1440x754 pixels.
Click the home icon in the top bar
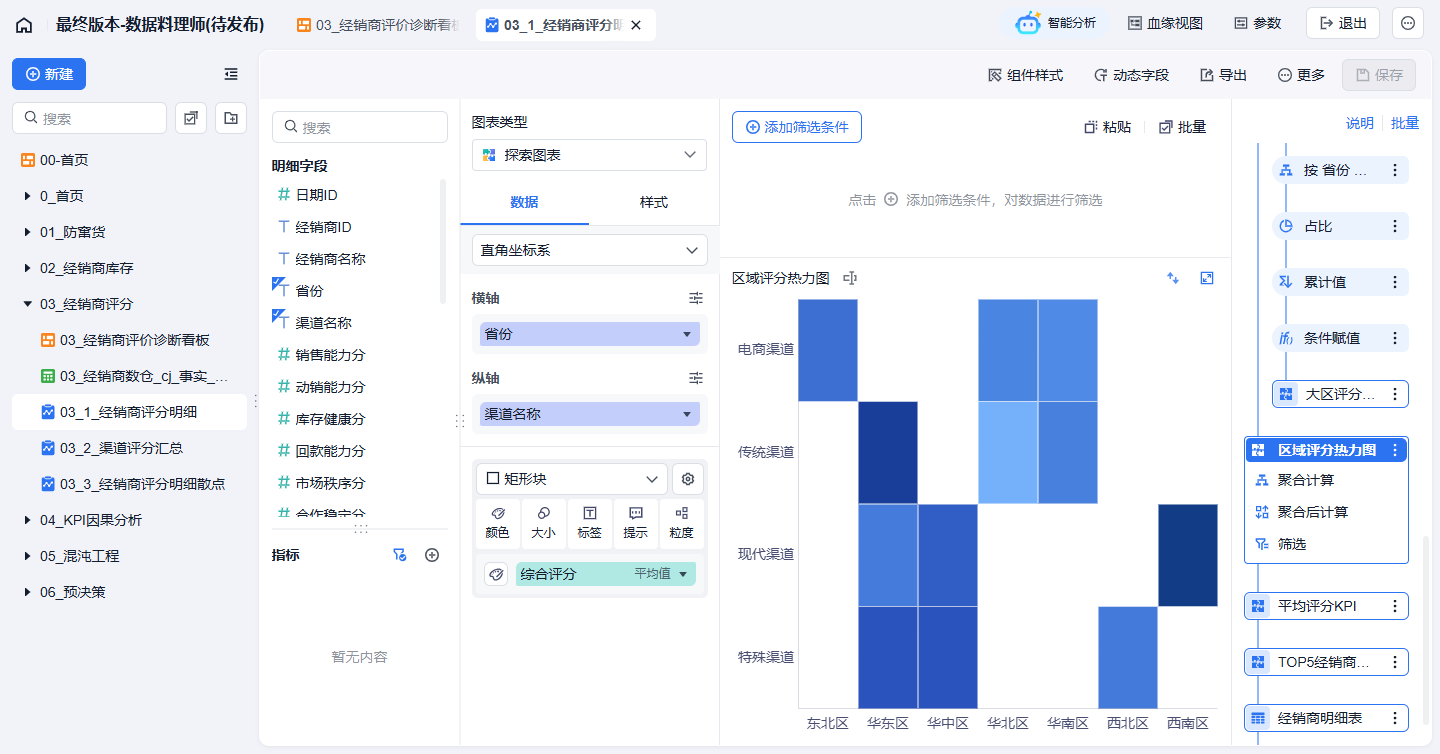point(24,25)
